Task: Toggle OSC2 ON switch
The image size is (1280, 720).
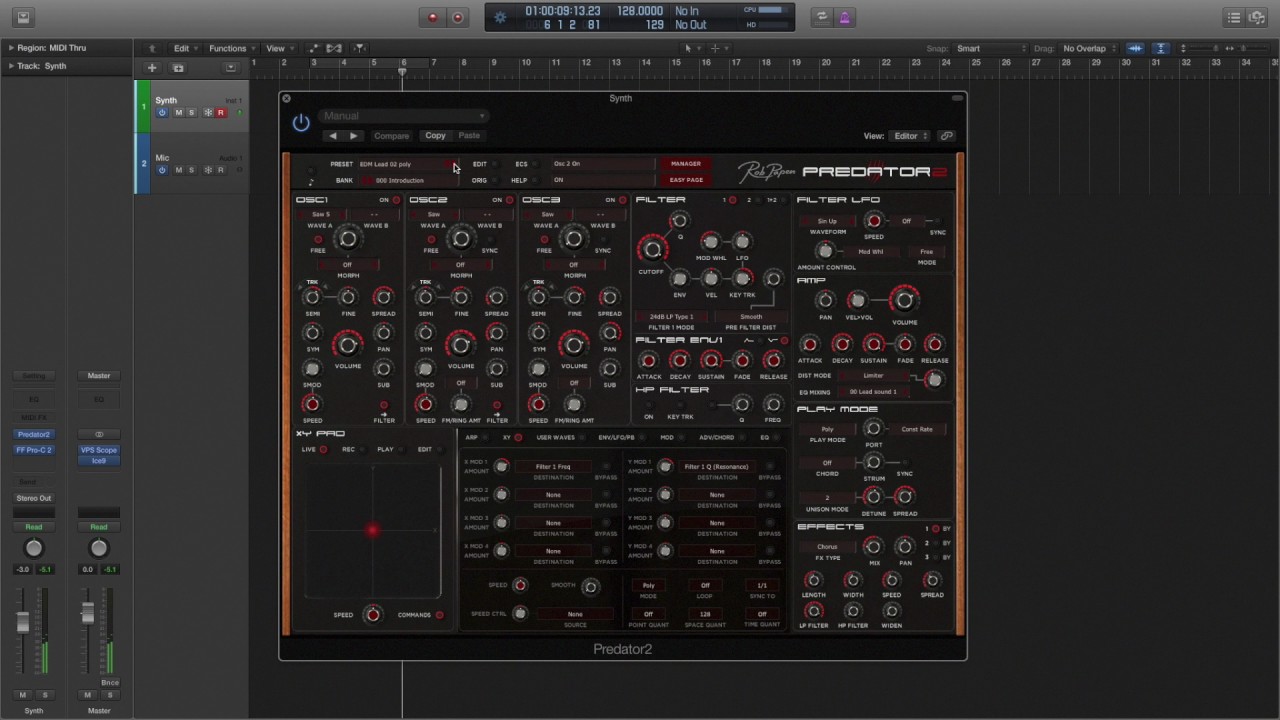Action: (509, 200)
